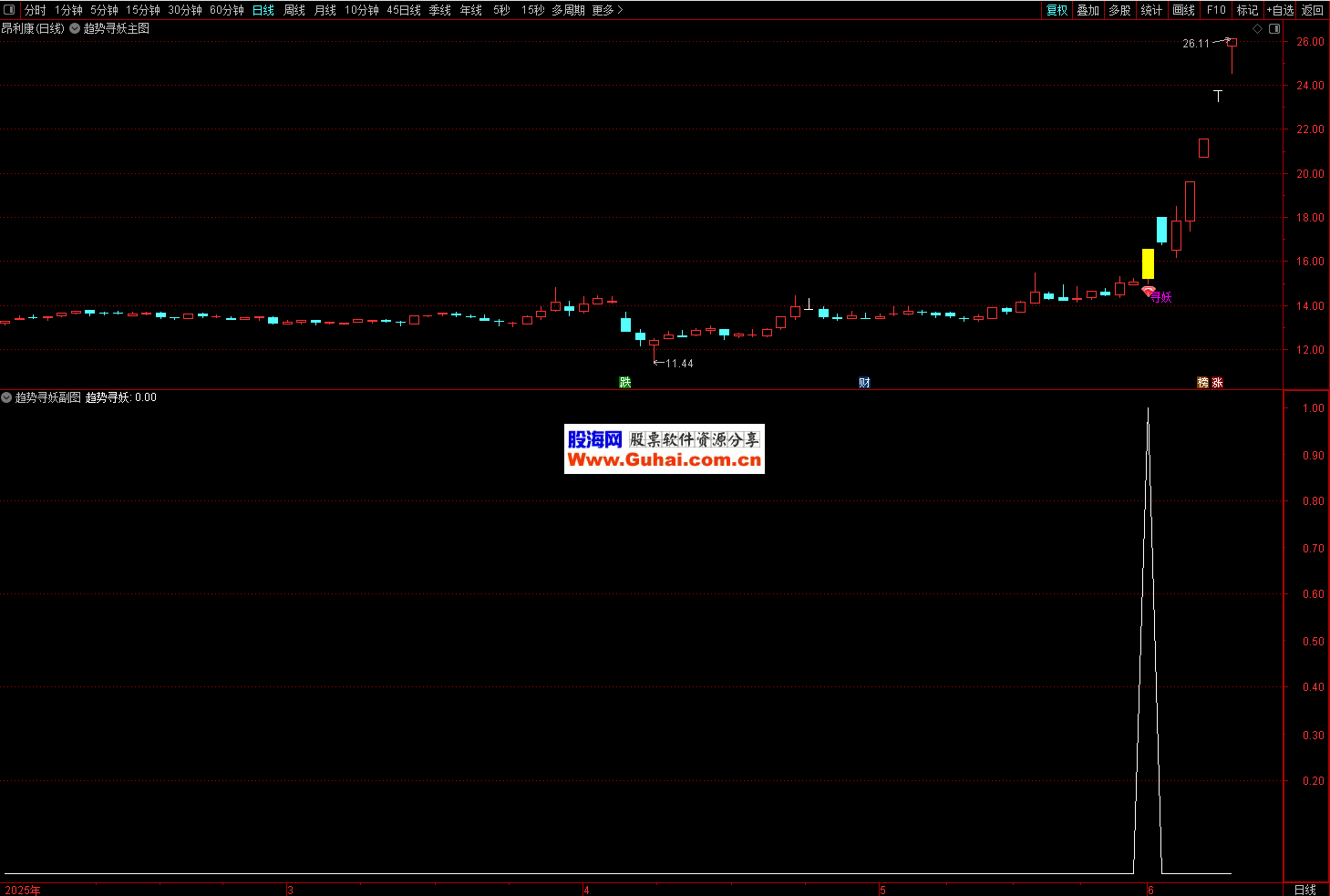Click the 跌 event marker

point(625,382)
